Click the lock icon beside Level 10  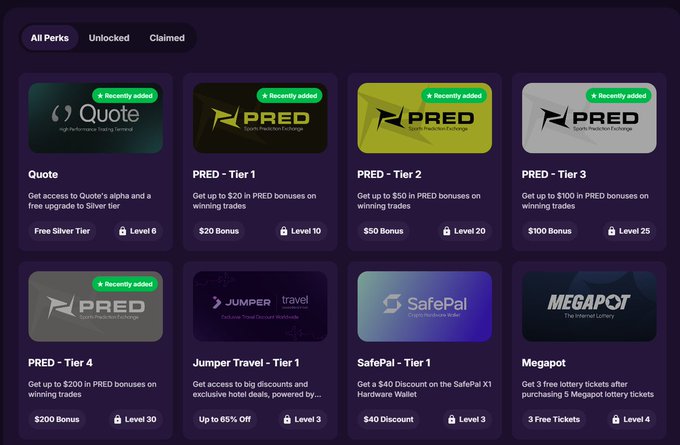click(x=284, y=231)
